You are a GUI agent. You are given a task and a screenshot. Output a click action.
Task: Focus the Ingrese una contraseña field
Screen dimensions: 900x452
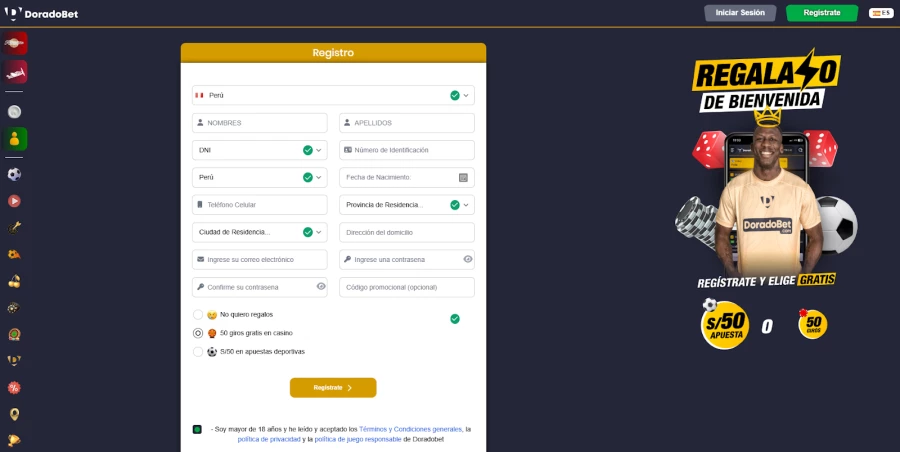coord(407,260)
